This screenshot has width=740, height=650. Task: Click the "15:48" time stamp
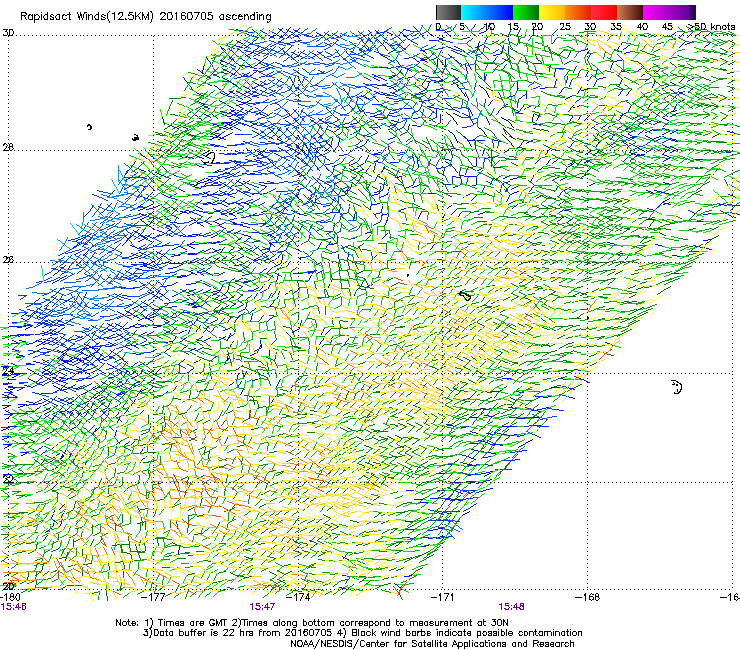point(512,607)
